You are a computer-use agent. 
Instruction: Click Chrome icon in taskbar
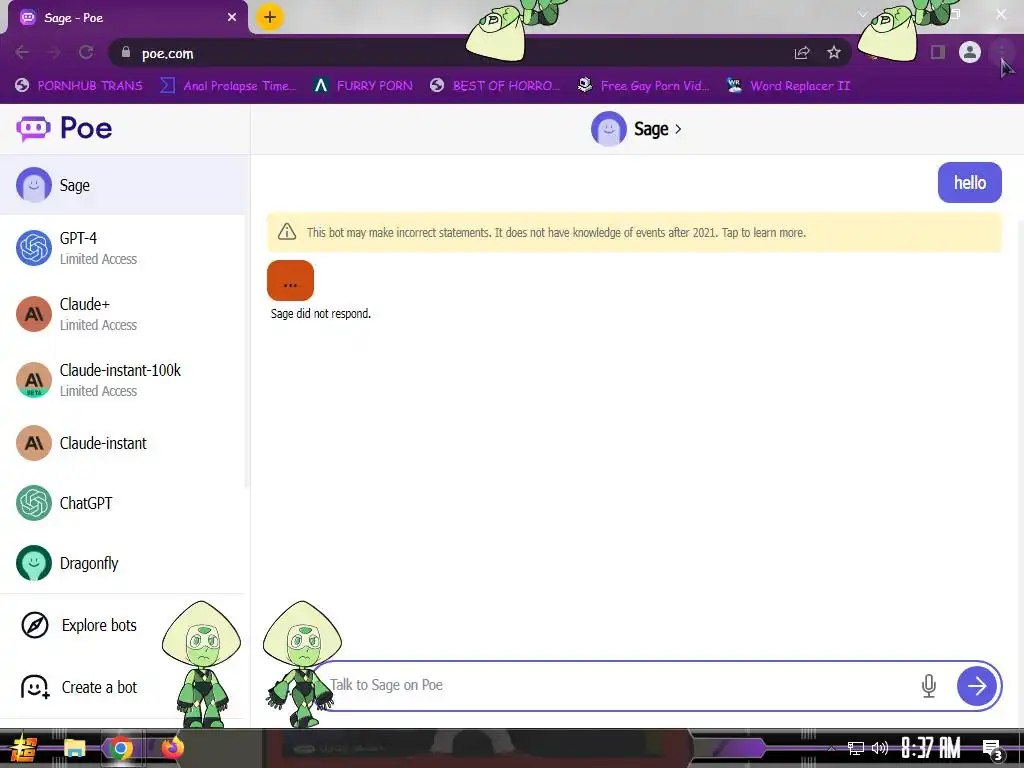121,748
